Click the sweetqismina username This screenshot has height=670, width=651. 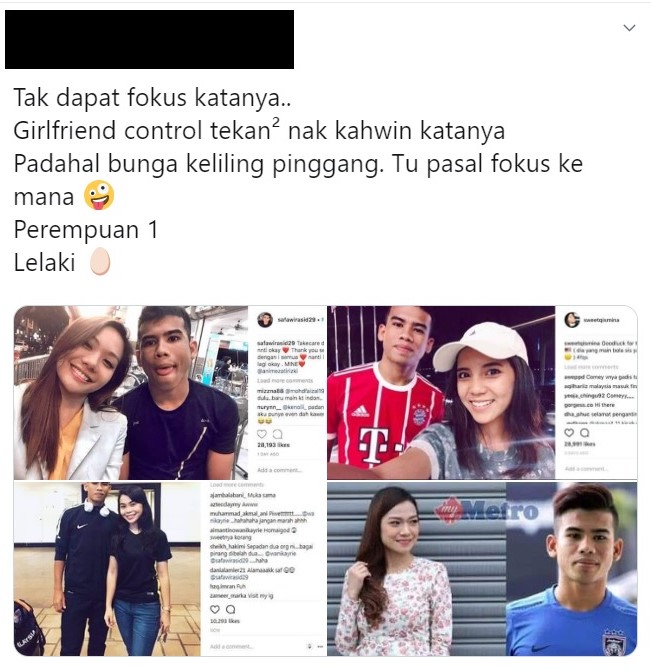[601, 320]
